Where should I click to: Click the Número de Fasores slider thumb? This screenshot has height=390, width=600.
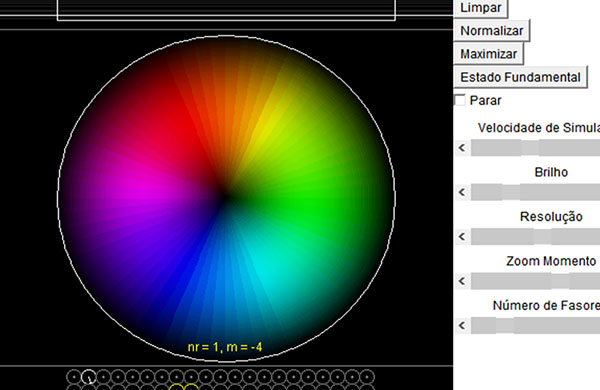tap(505, 325)
